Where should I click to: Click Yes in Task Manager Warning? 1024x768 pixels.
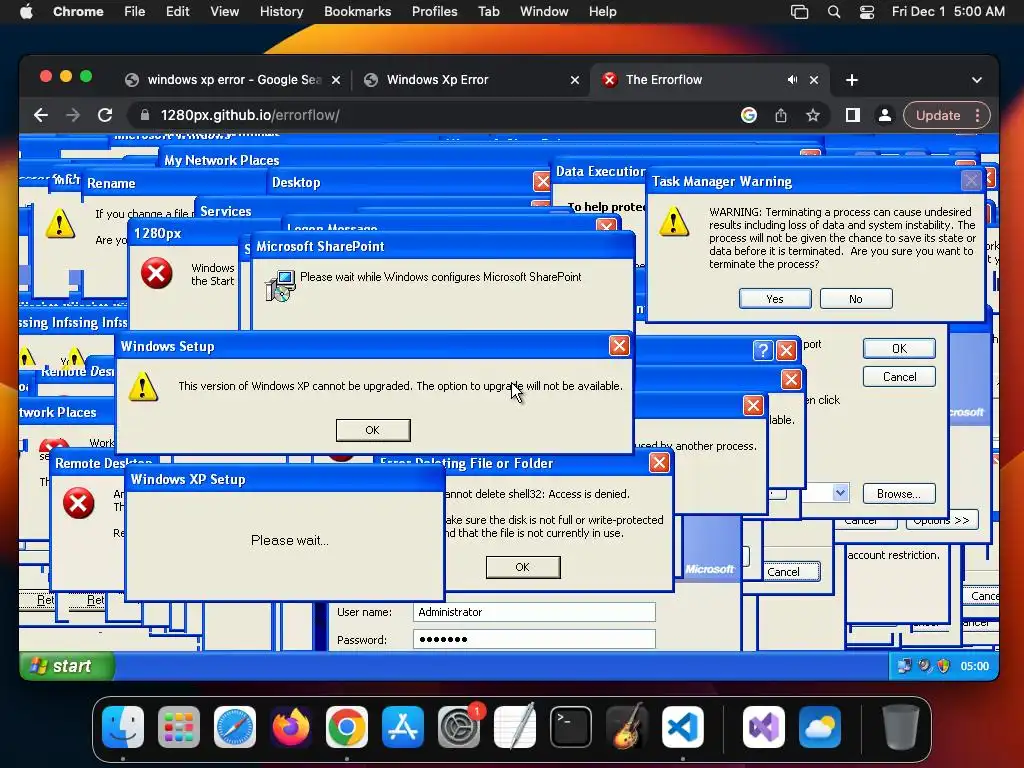click(775, 298)
